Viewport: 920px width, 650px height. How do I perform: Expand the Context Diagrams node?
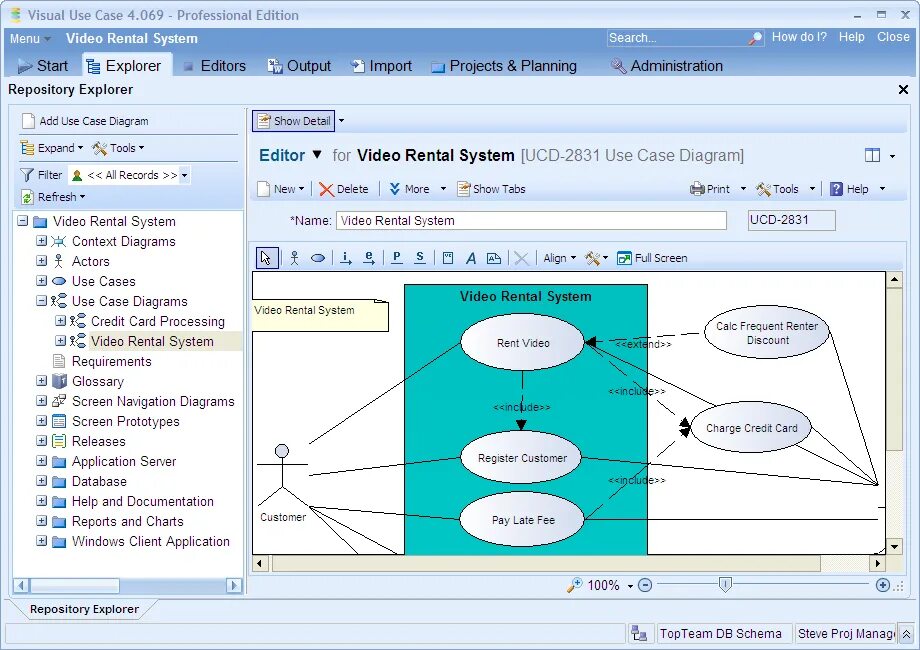[41, 241]
